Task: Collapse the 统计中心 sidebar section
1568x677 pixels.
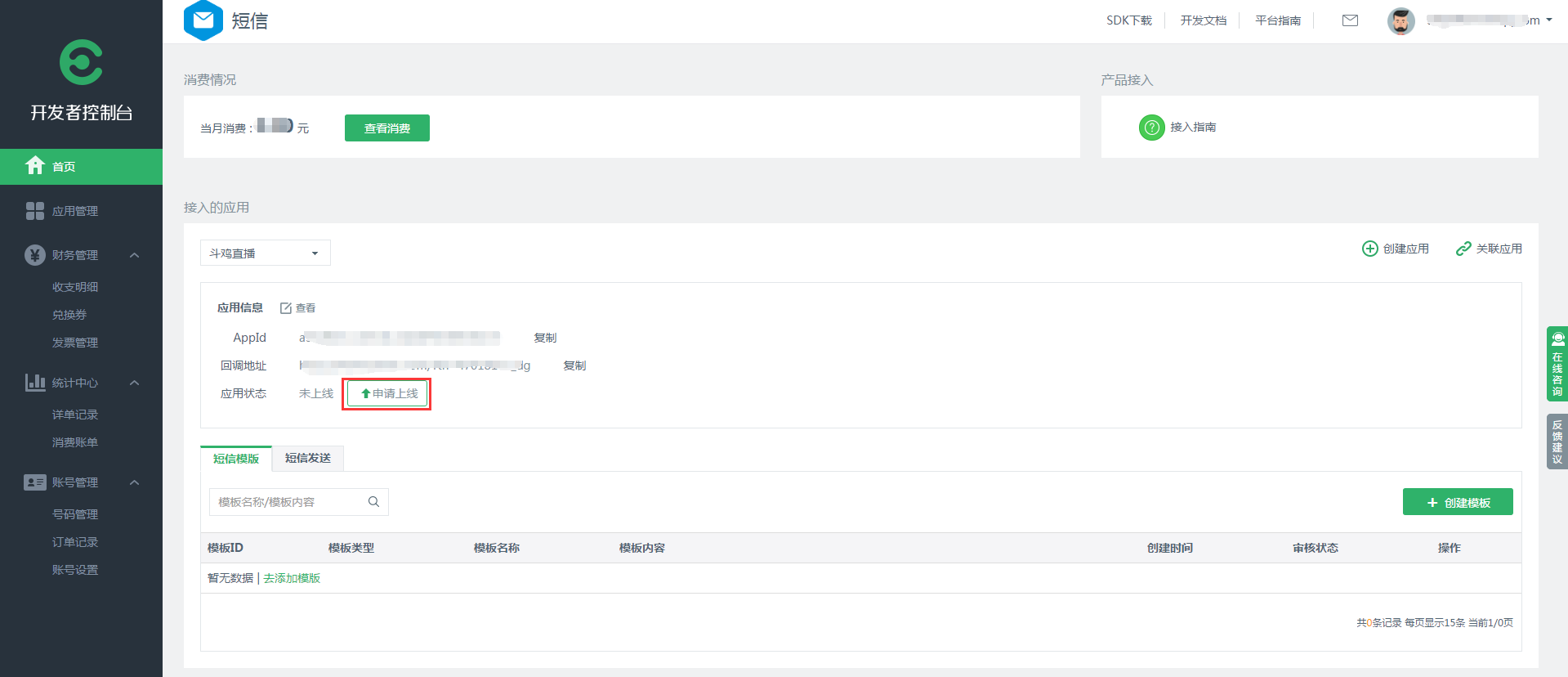Action: (x=134, y=383)
